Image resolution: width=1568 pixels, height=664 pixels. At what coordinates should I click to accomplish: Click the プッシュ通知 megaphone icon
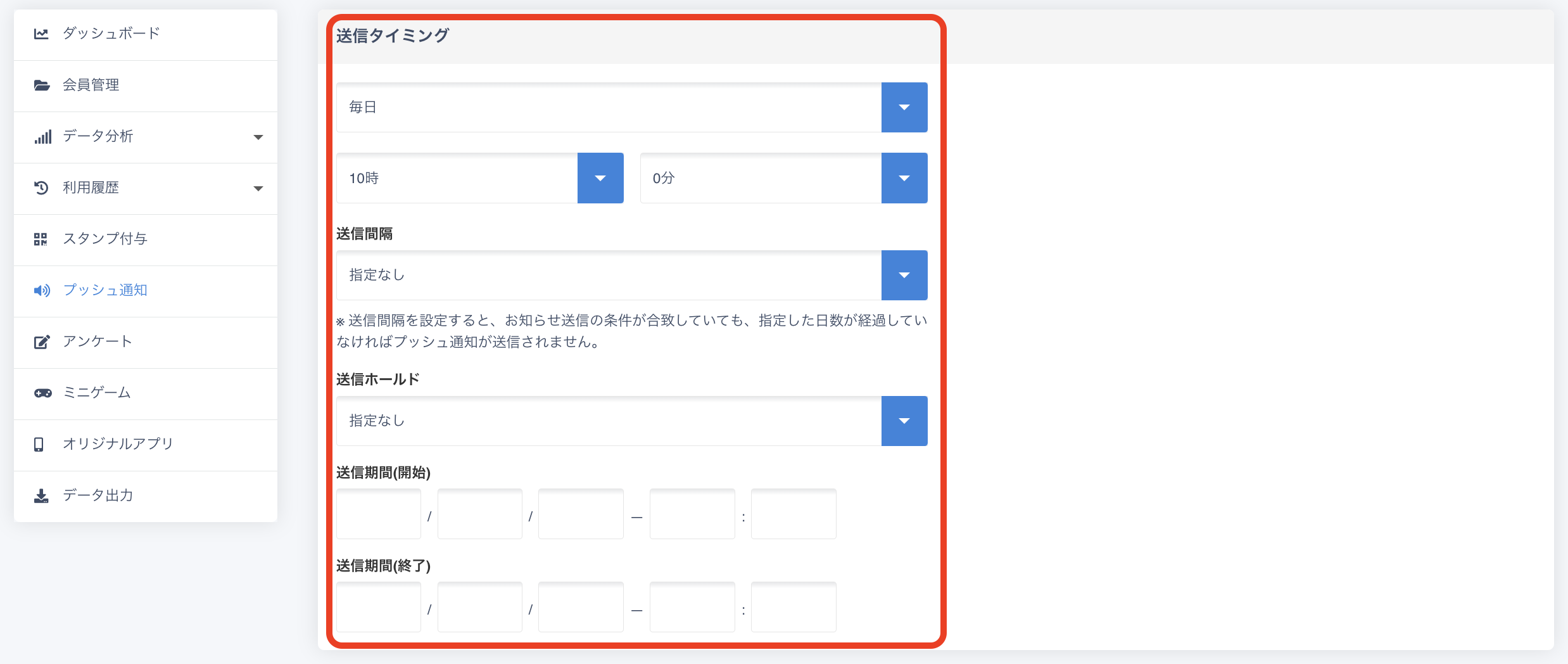tap(42, 290)
